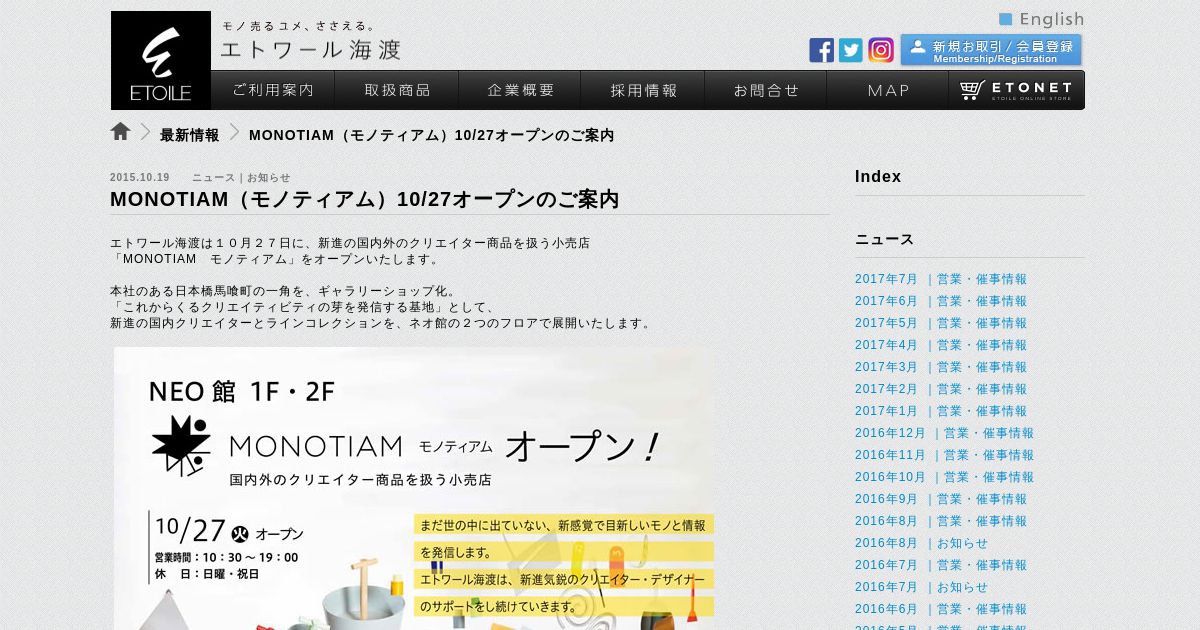Click the ニュース sidebar heading
This screenshot has width=1200, height=630.
click(884, 240)
